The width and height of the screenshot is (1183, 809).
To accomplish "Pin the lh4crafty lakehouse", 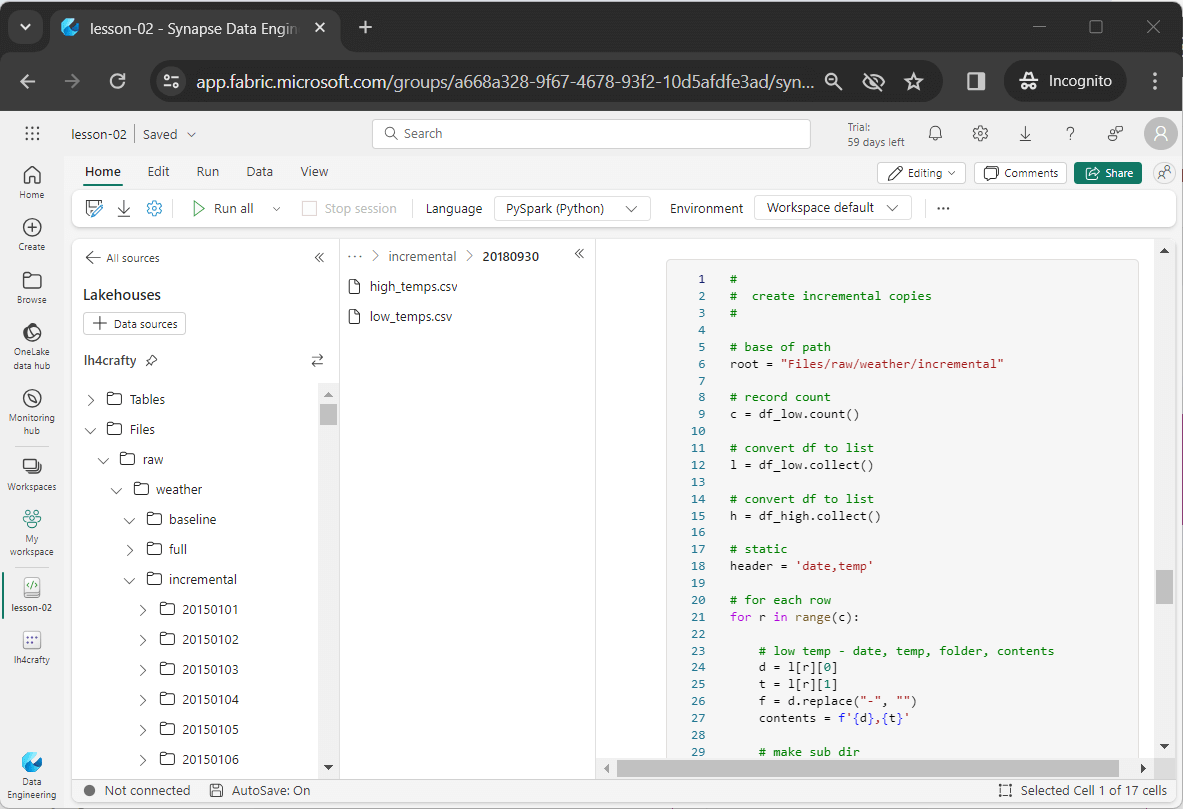I will pyautogui.click(x=151, y=360).
